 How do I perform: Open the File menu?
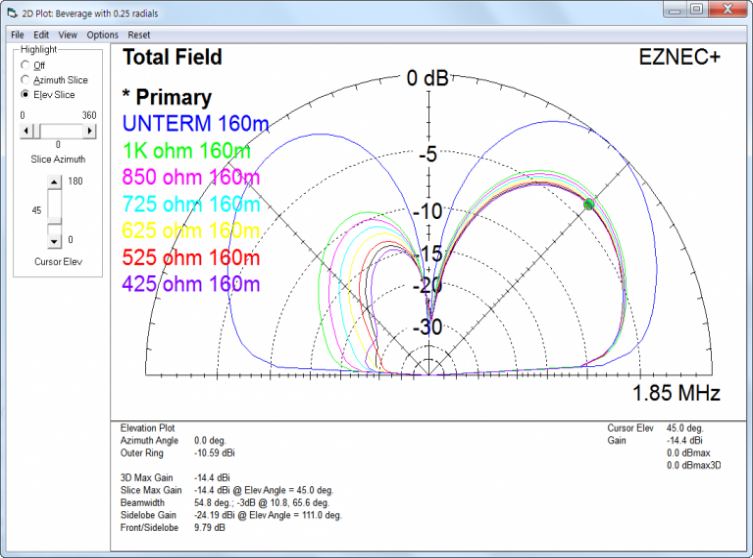(x=17, y=34)
